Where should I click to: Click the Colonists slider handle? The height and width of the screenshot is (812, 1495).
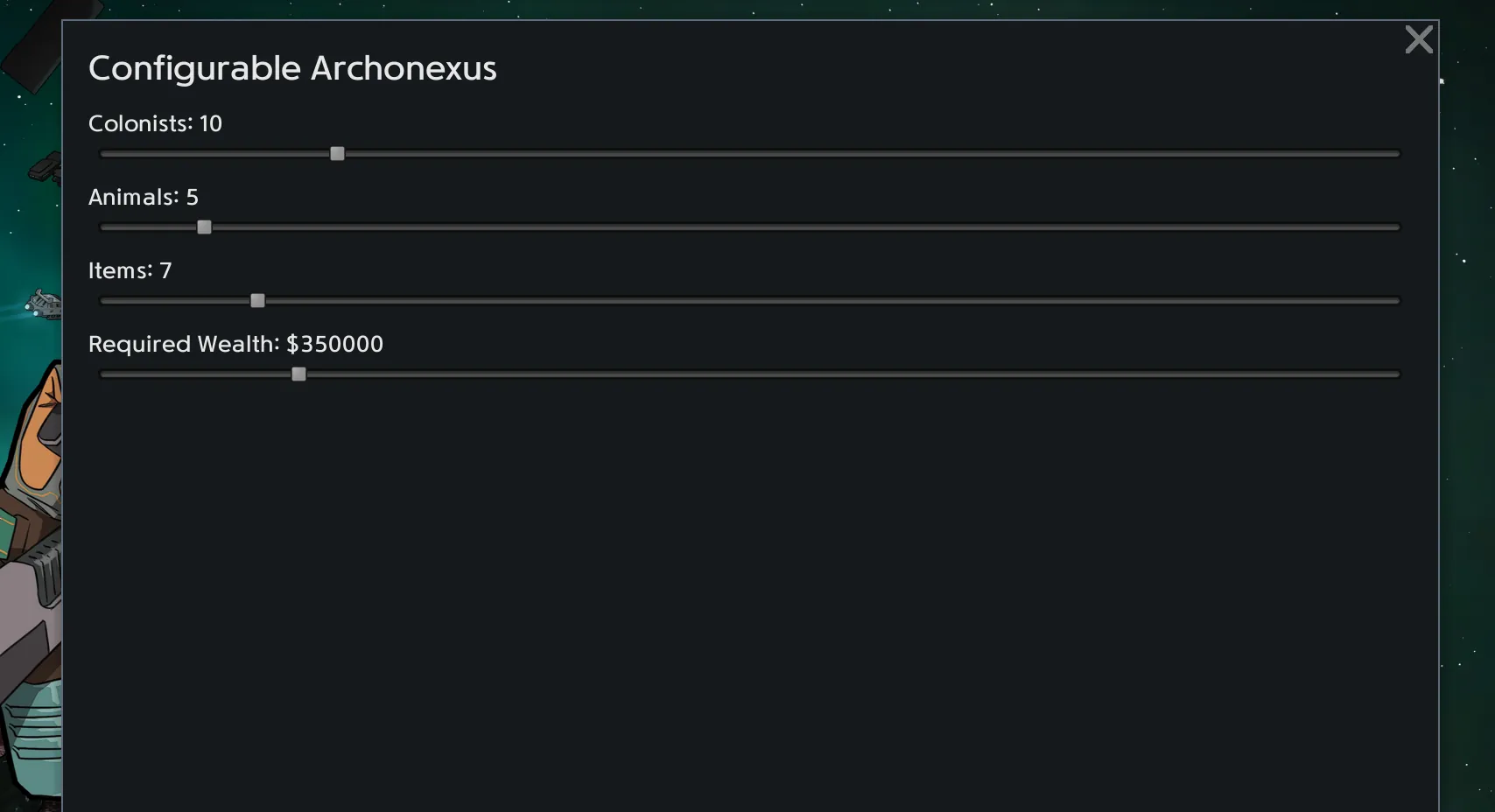[x=337, y=154]
